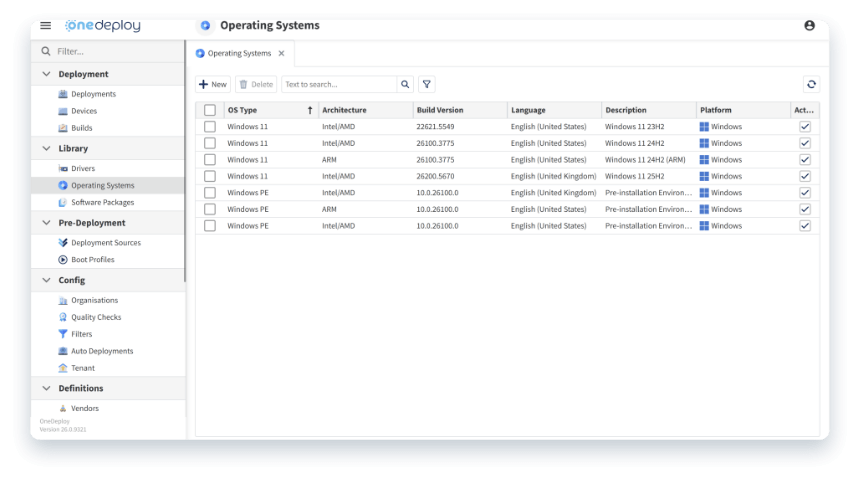Open Boot Profiles in the sidebar

pos(92,259)
